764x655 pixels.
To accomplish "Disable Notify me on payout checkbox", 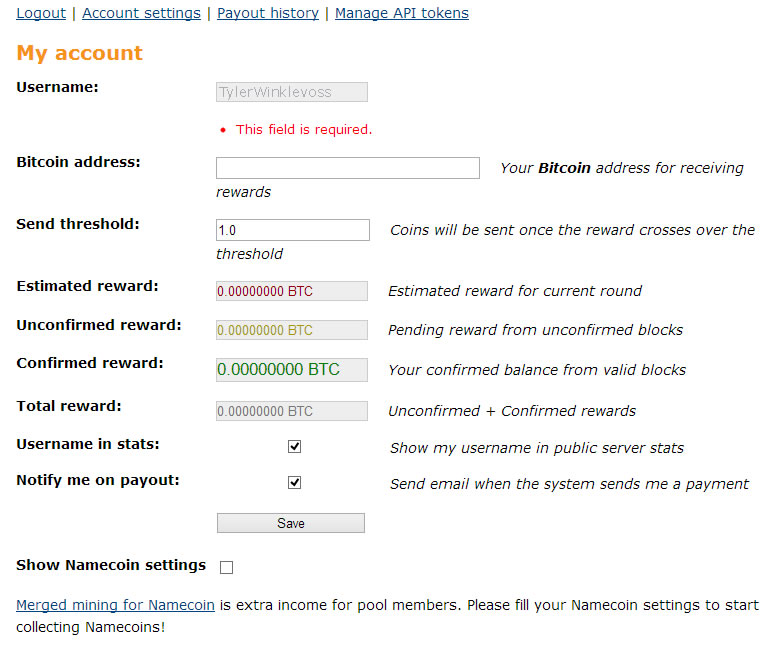I will tap(294, 482).
